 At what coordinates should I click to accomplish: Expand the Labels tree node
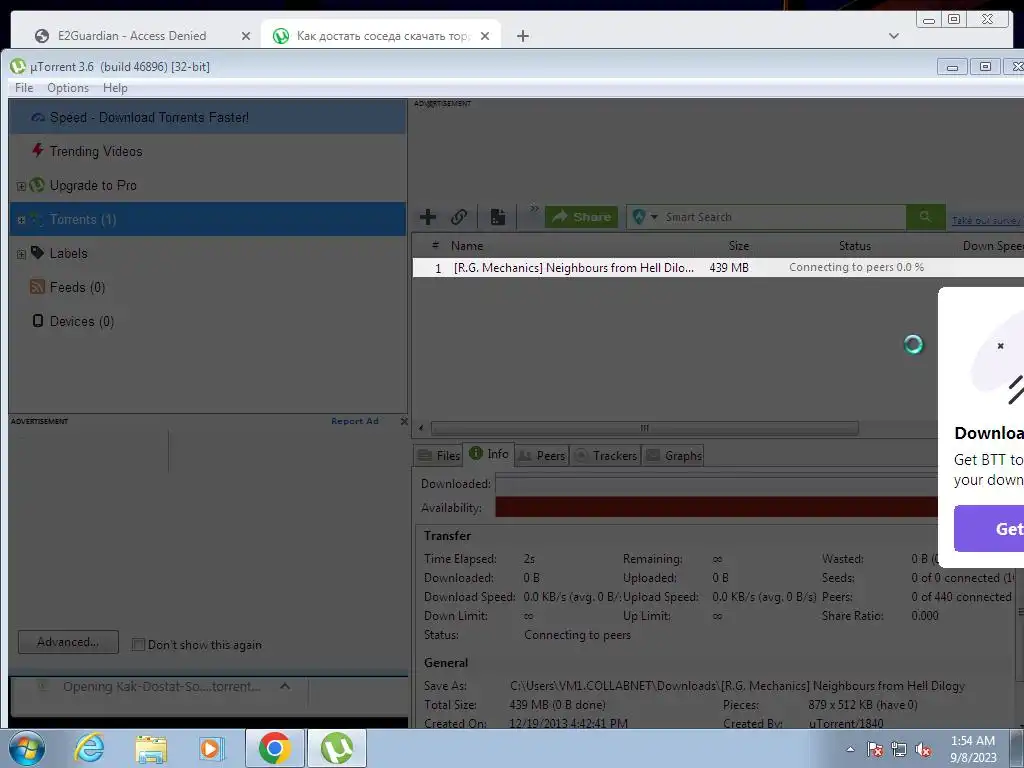click(22, 254)
